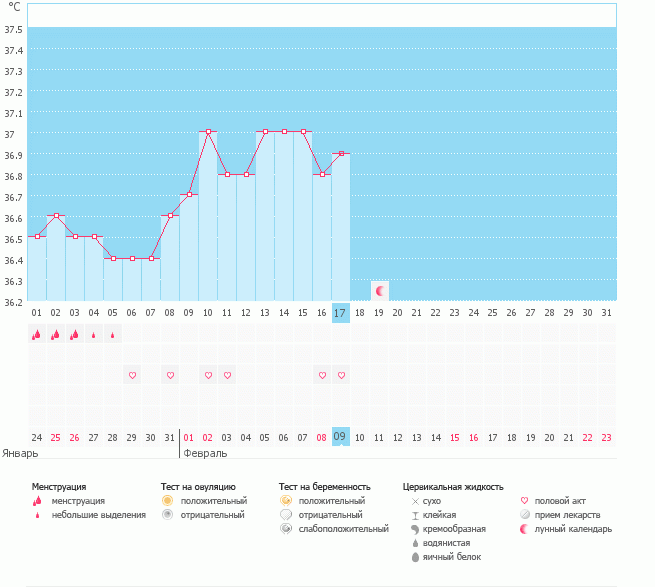Click the egg white cervical fluid legend icon

(x=415, y=556)
